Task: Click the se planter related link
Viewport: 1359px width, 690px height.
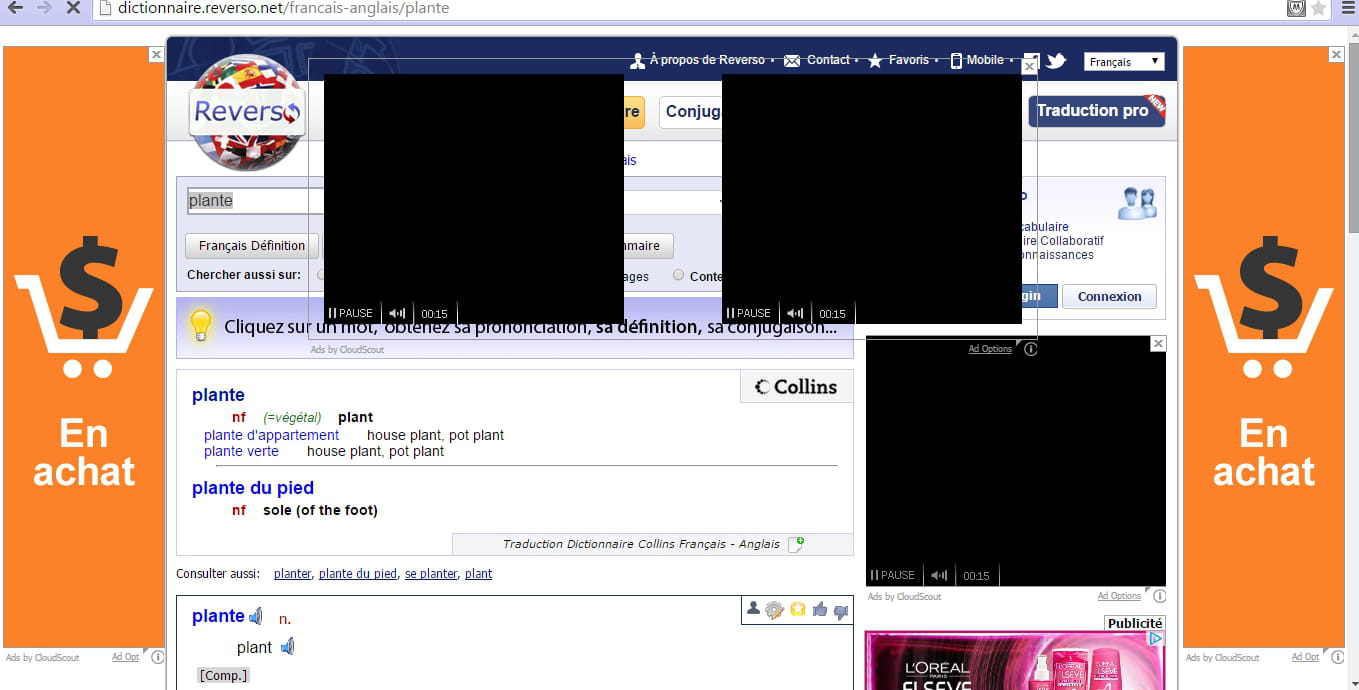Action: point(430,574)
